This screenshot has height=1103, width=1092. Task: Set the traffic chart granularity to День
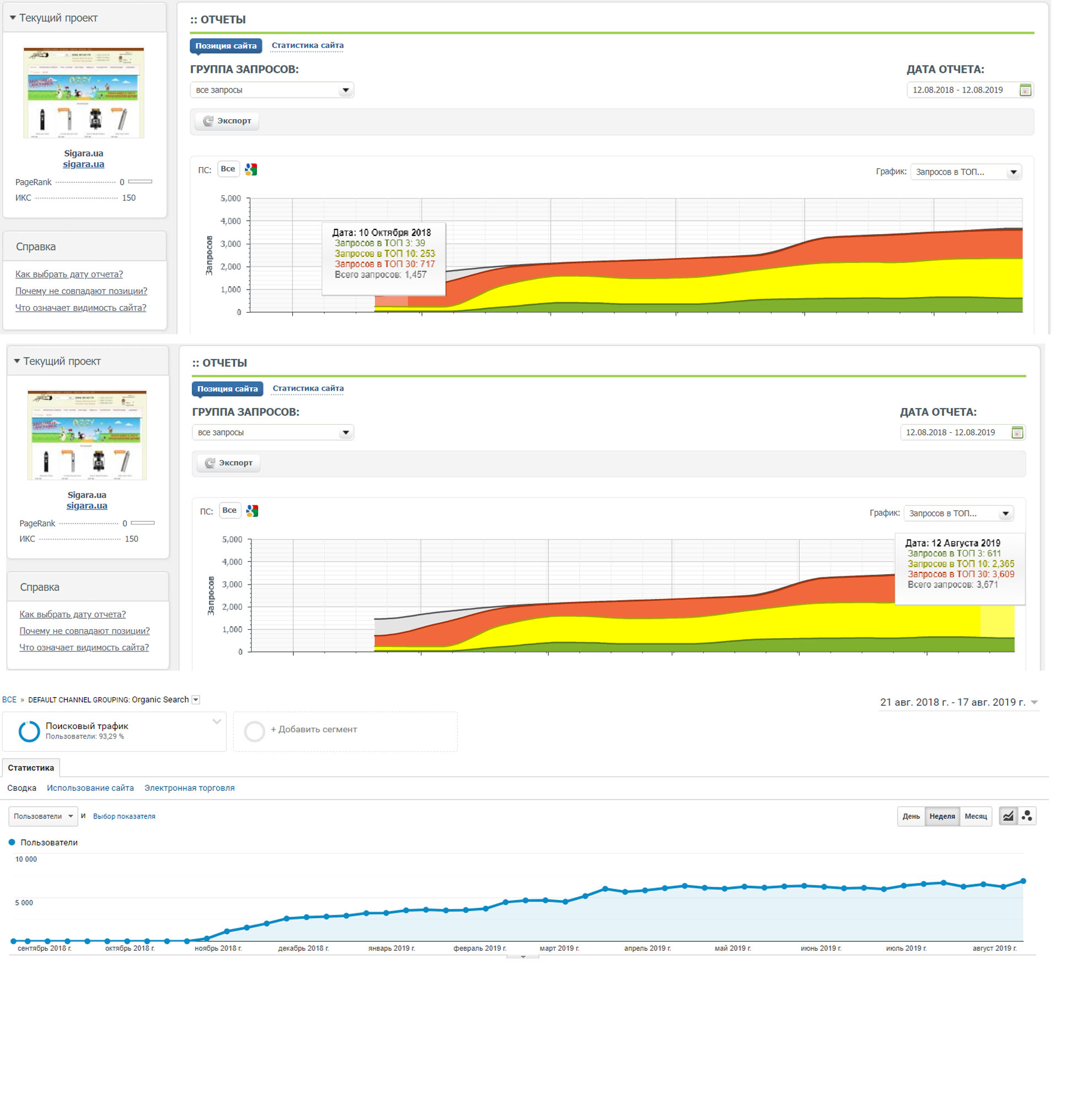click(x=911, y=816)
